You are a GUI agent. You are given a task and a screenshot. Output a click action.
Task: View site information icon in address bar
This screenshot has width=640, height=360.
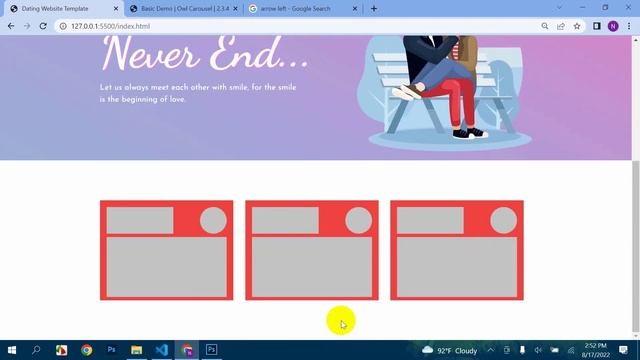point(63,26)
